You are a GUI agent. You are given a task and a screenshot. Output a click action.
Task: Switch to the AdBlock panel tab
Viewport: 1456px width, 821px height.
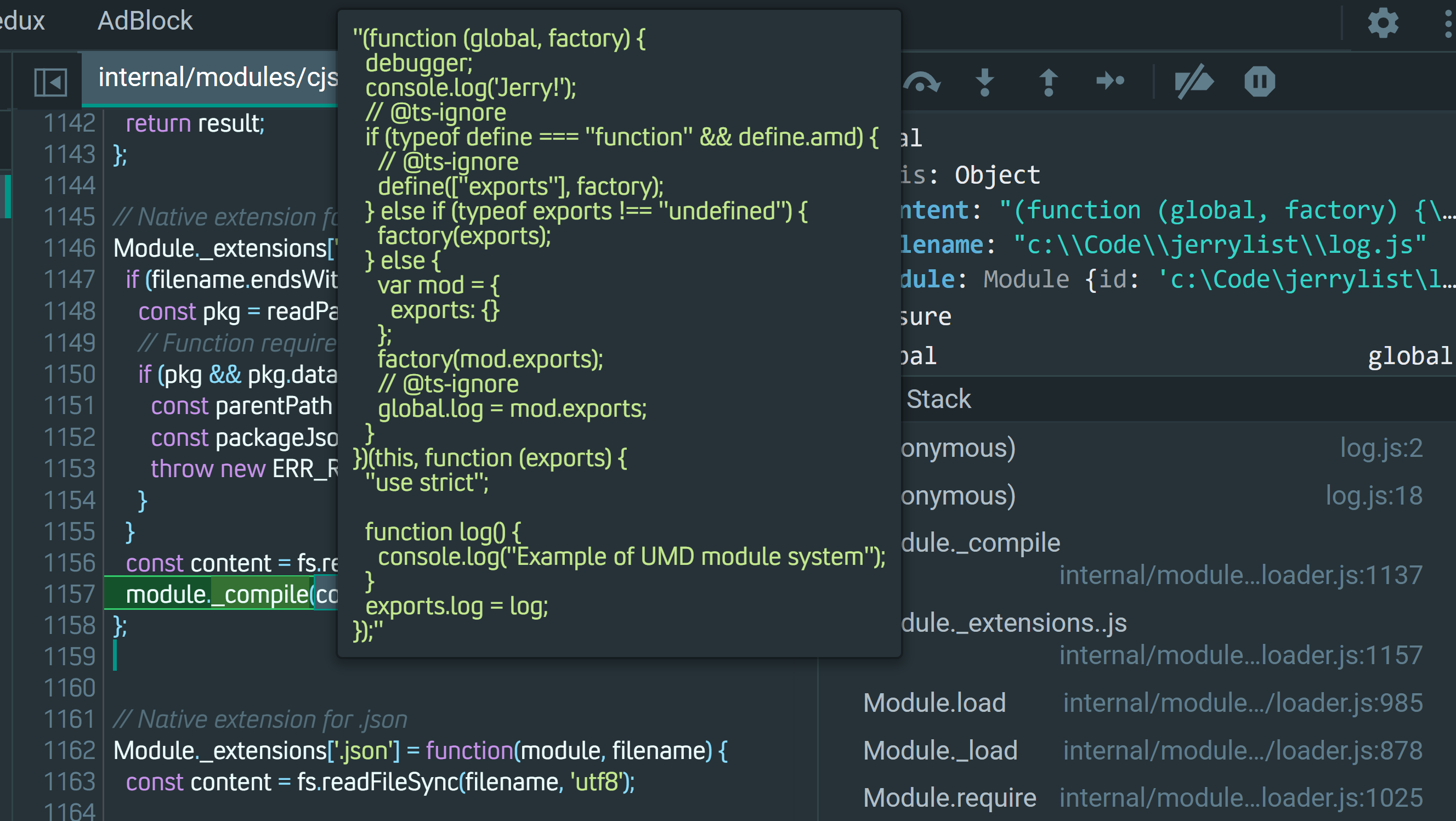(145, 21)
